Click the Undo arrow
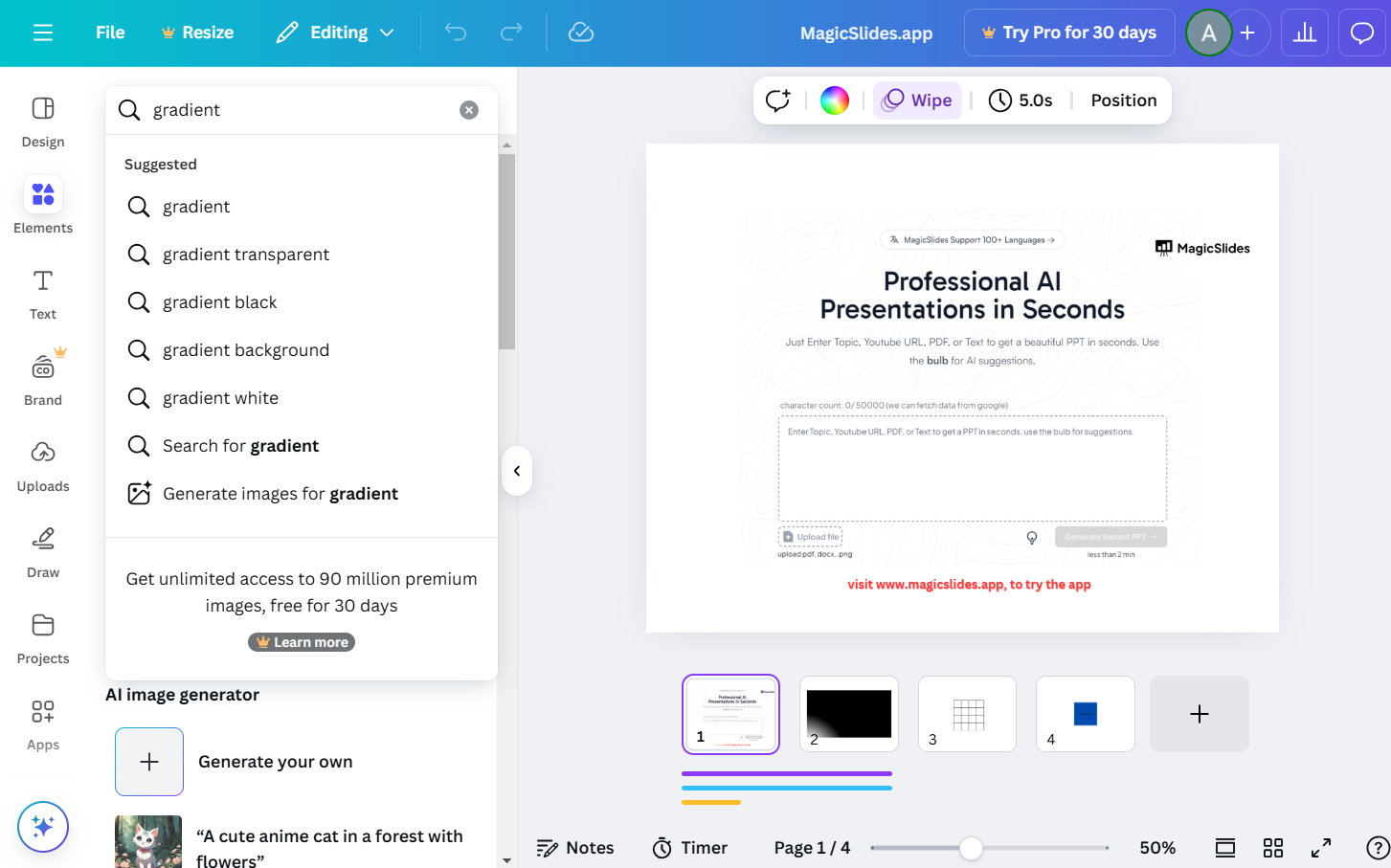This screenshot has height=868, width=1391. 456,33
